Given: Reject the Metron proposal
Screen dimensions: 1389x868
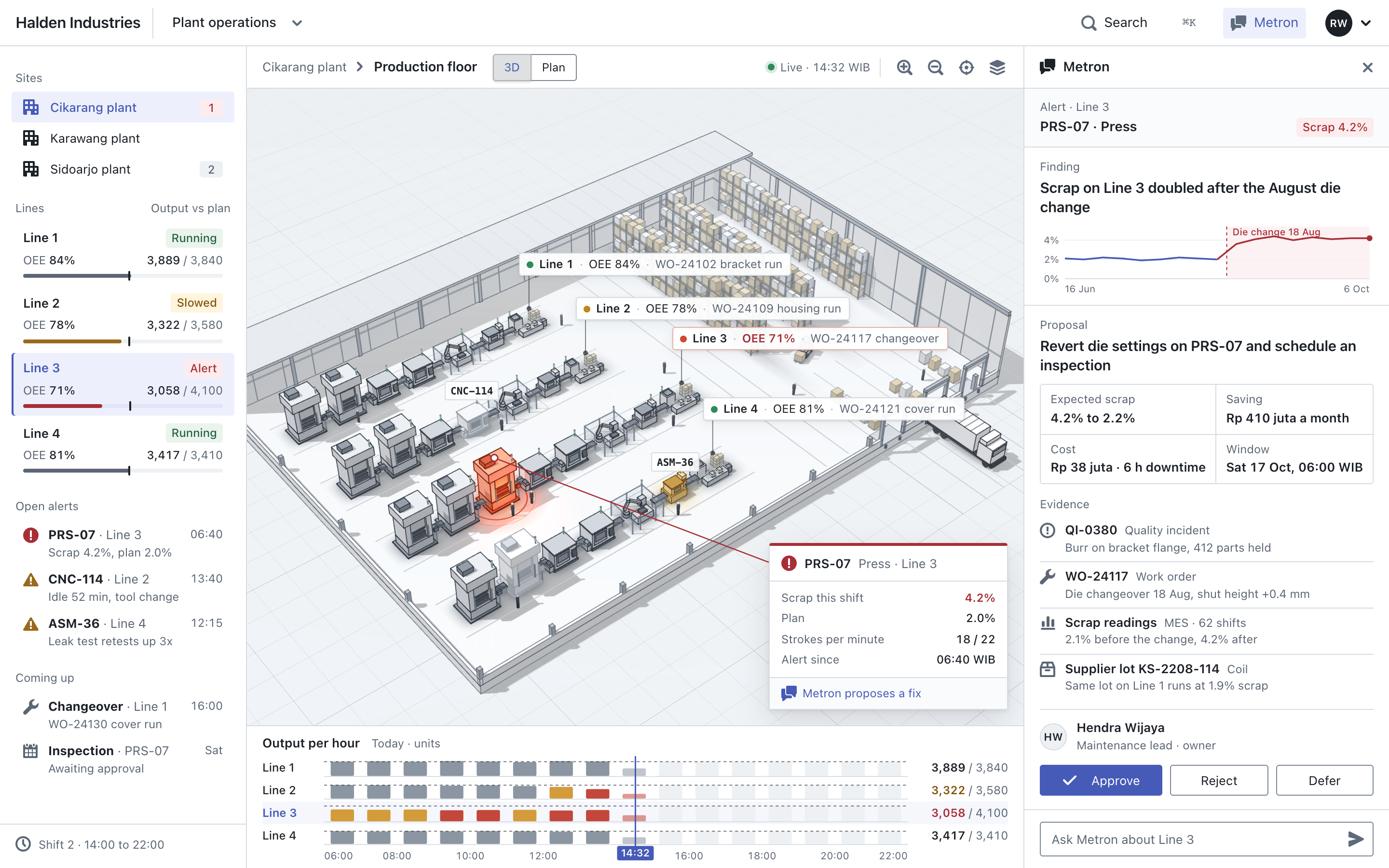Looking at the screenshot, I should coord(1219,780).
